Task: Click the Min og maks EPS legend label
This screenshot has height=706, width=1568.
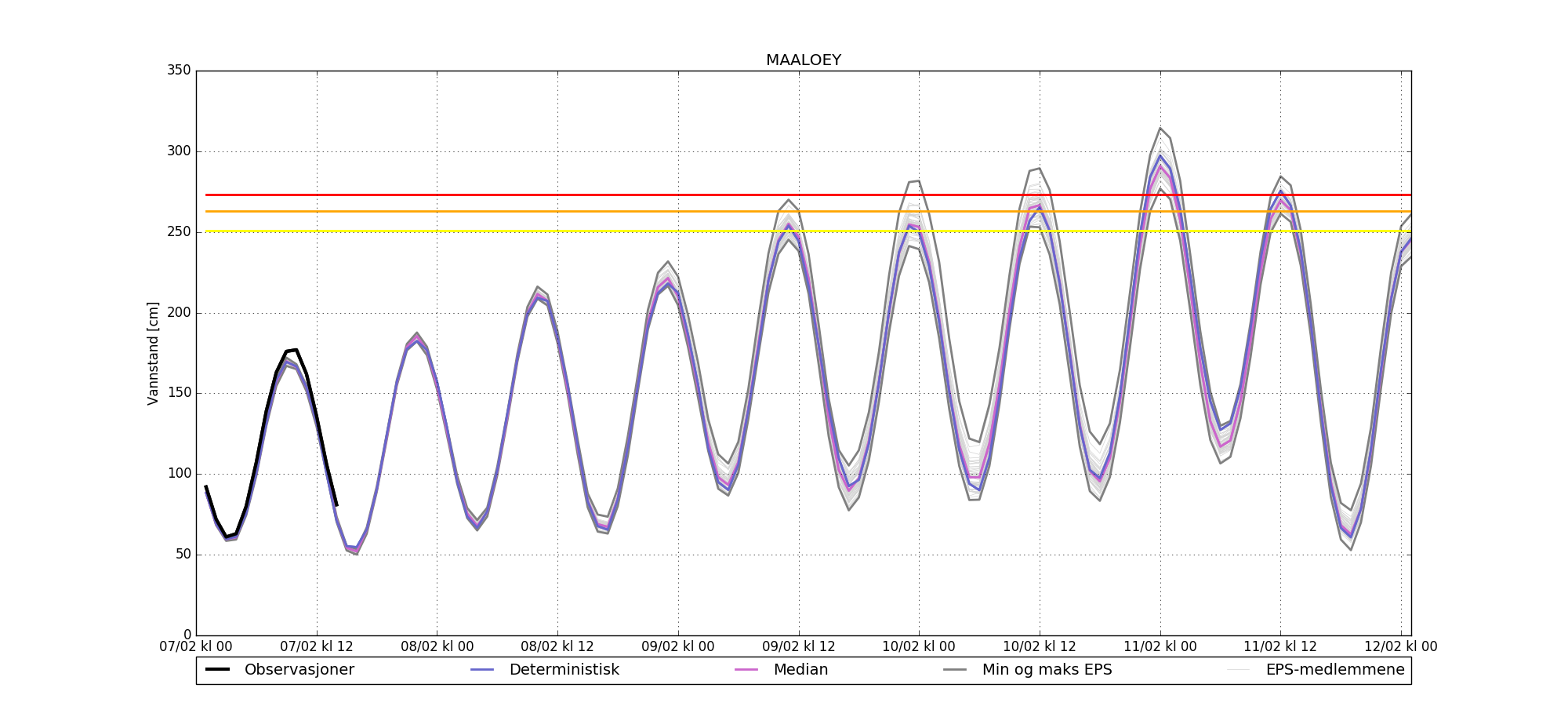Action: [1047, 670]
